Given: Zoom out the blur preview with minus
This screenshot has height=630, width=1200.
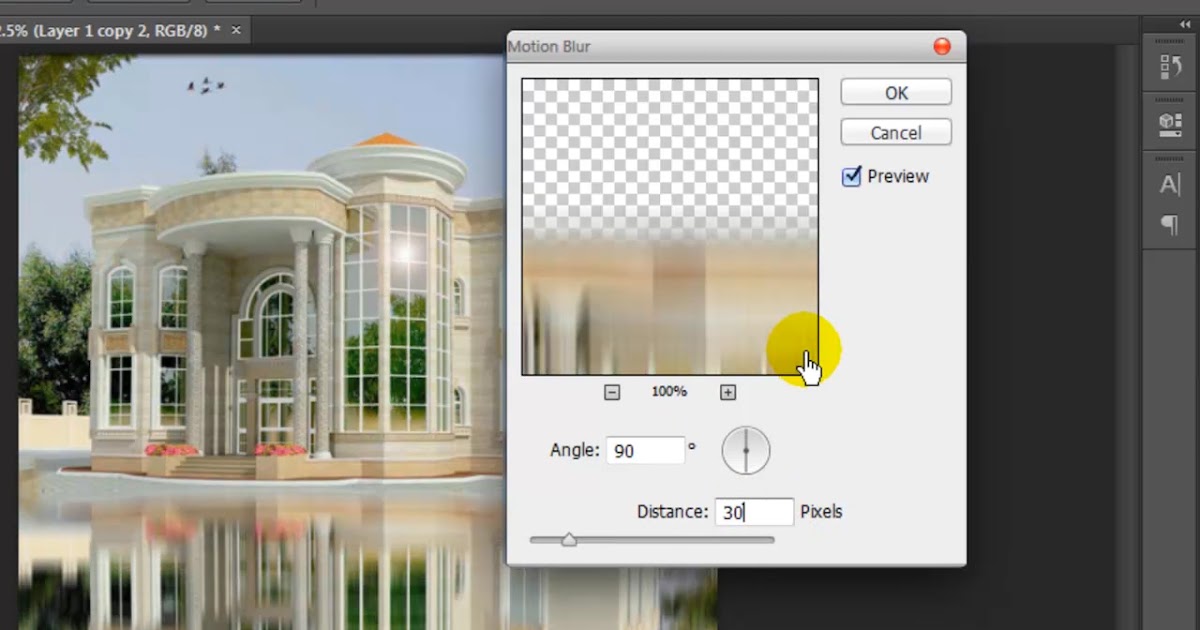Looking at the screenshot, I should [612, 392].
